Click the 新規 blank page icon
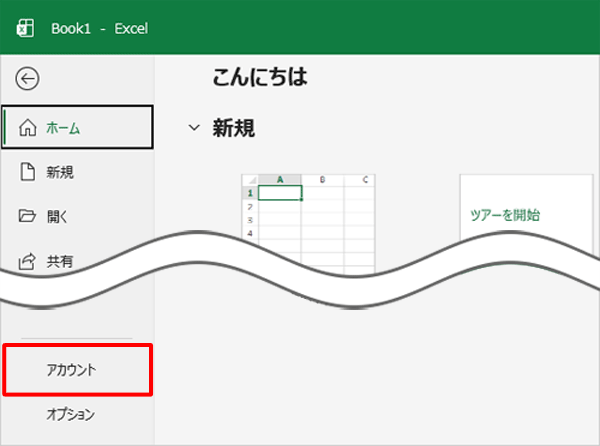The width and height of the screenshot is (600, 446). pos(28,171)
